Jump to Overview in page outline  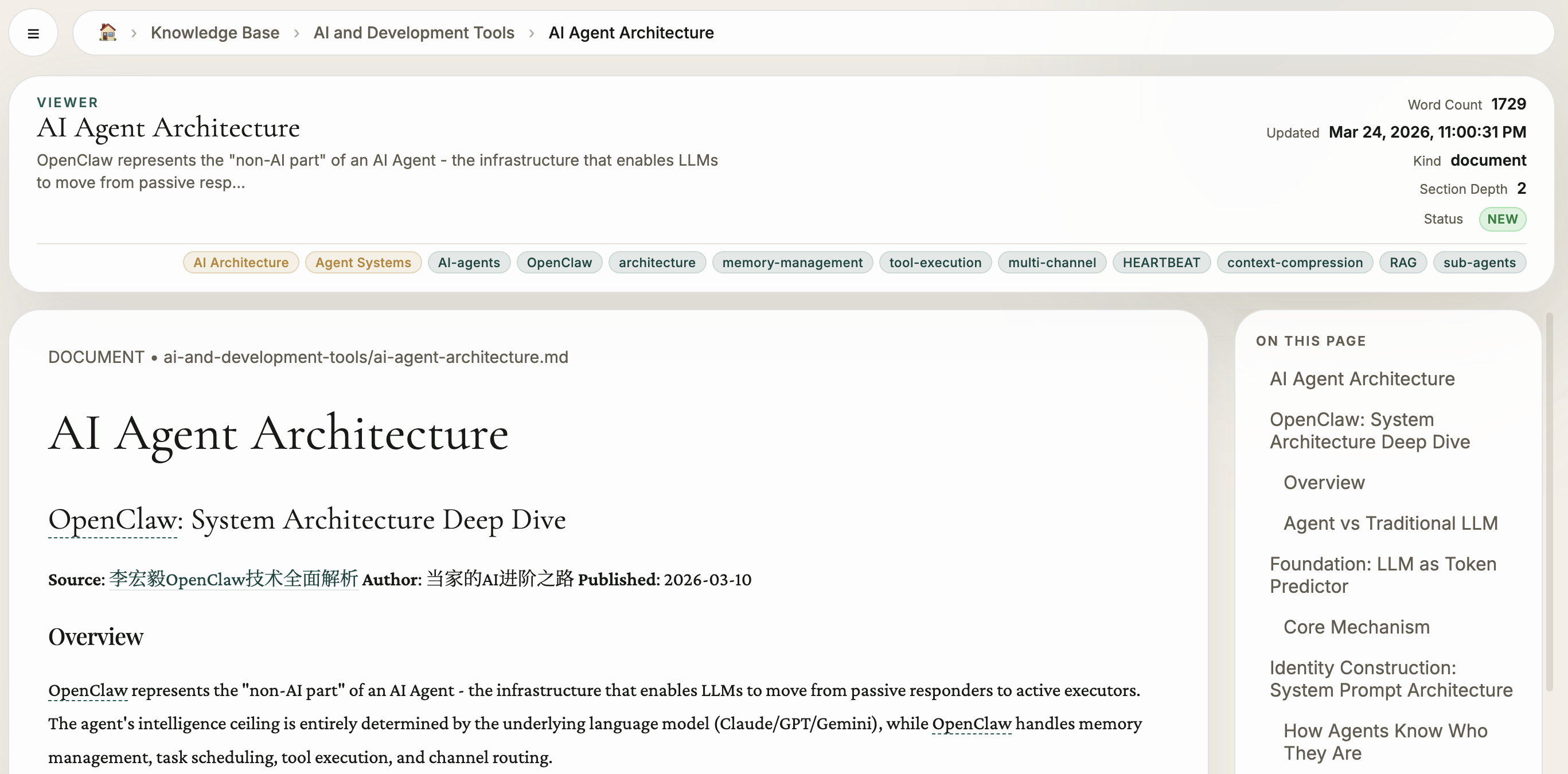click(1323, 483)
